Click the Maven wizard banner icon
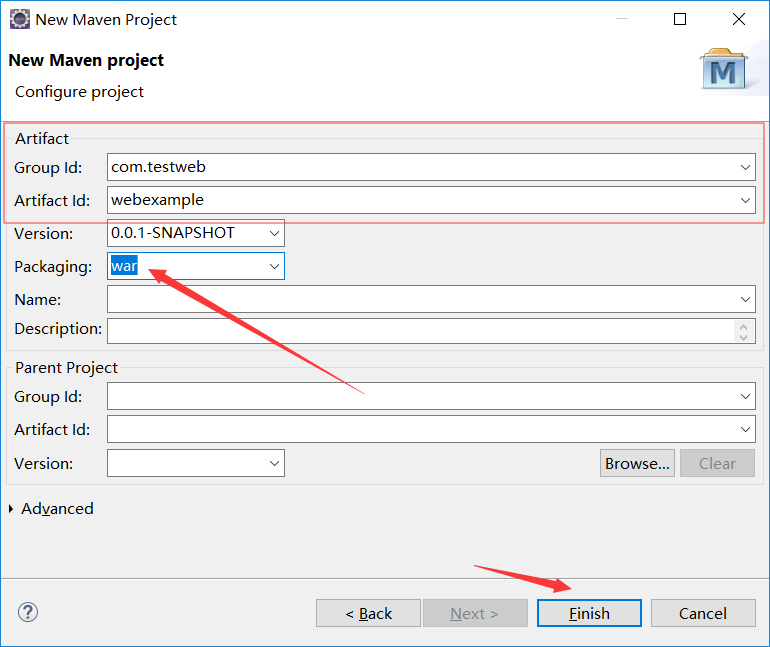Viewport: 770px width, 647px height. coord(724,69)
